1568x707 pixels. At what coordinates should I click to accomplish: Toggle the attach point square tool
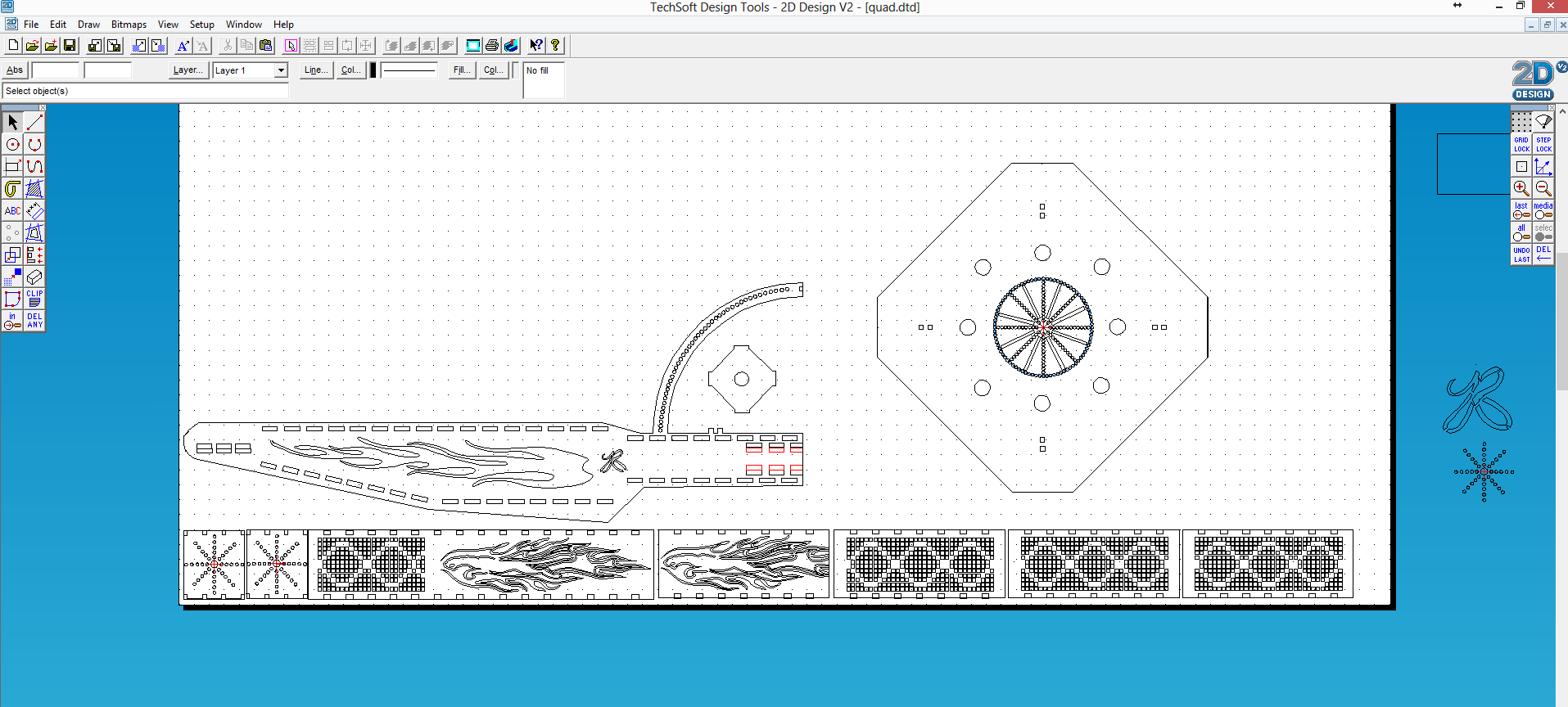tap(1521, 166)
